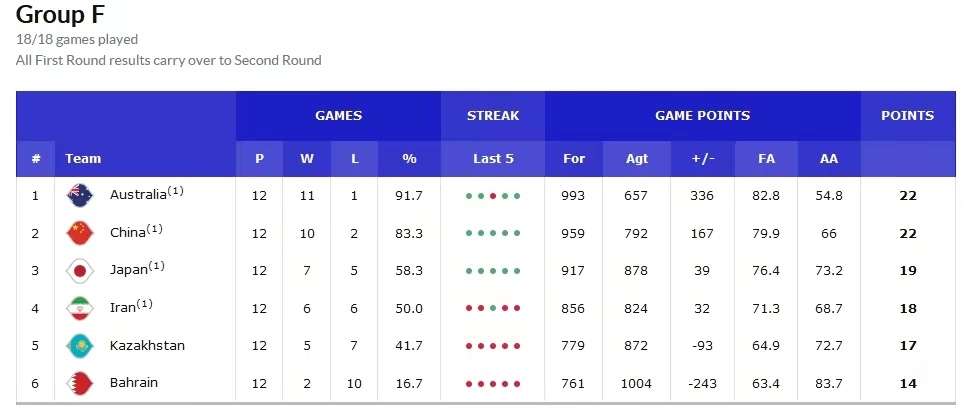The height and width of the screenshot is (412, 963).
Task: Click the Iran flag icon
Action: coord(79,308)
